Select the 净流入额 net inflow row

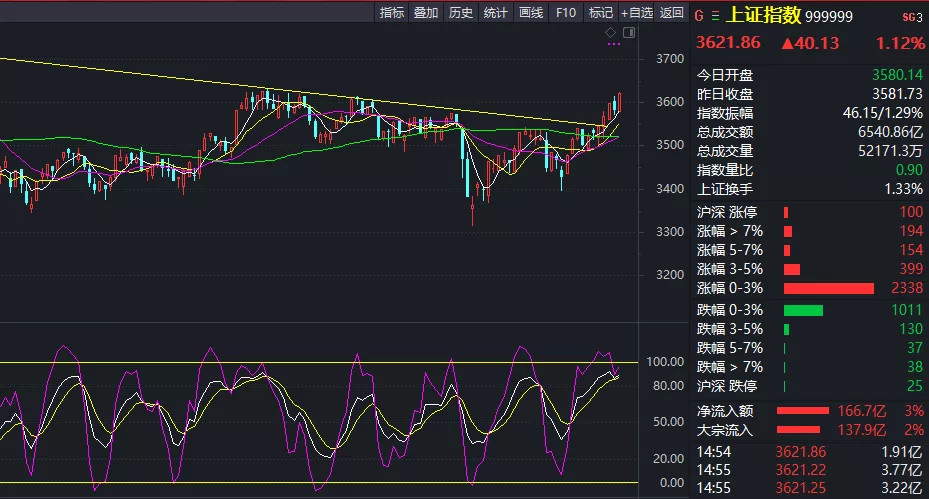click(x=809, y=411)
